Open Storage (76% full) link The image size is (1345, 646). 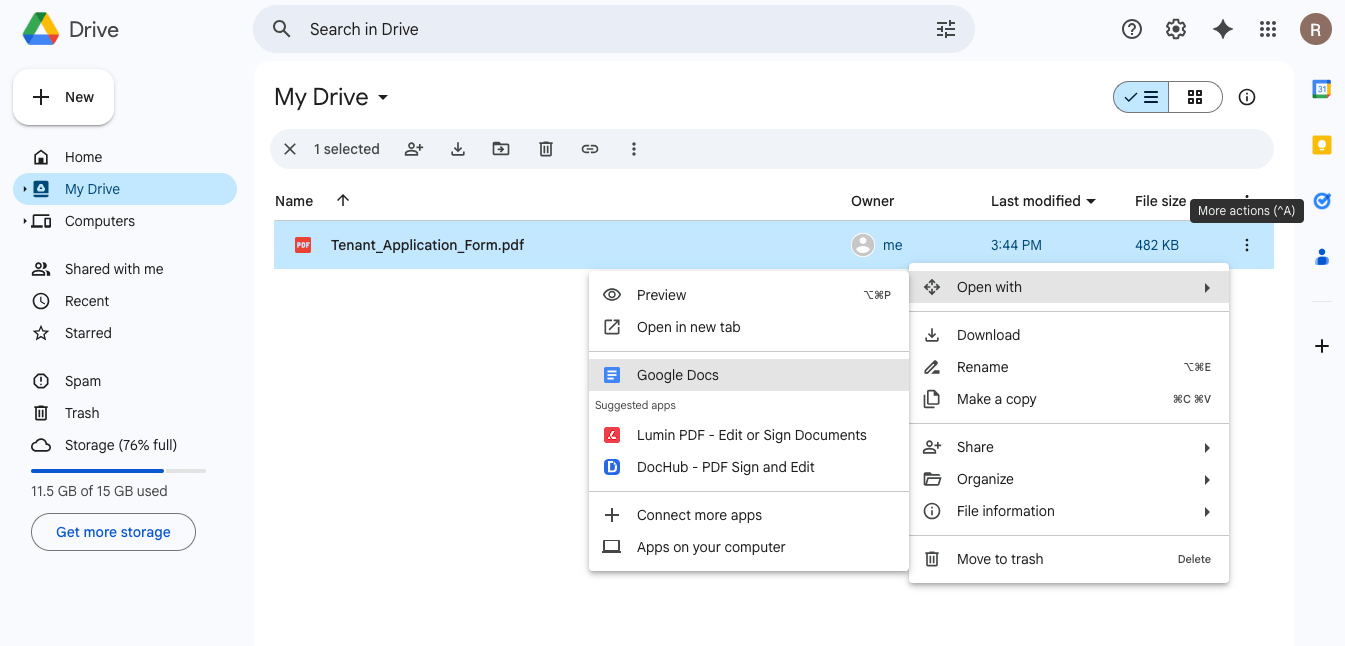click(125, 445)
